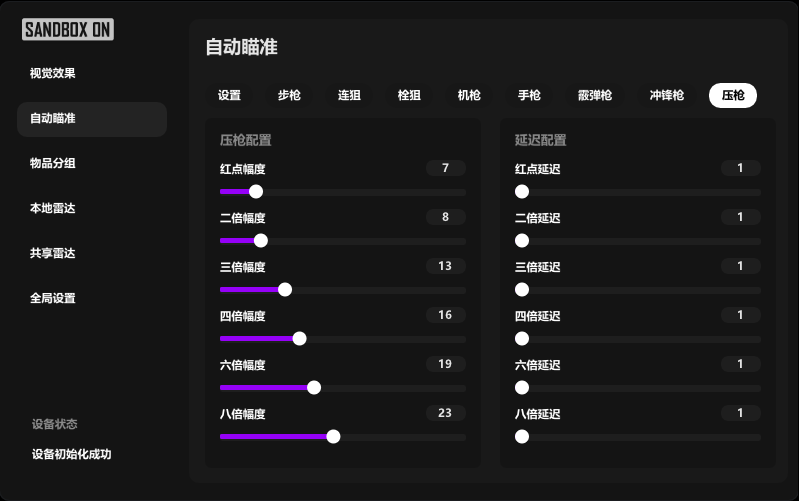Click the 设备初始化成功 status text
Screen dimensions: 799x501
[x=71, y=454]
